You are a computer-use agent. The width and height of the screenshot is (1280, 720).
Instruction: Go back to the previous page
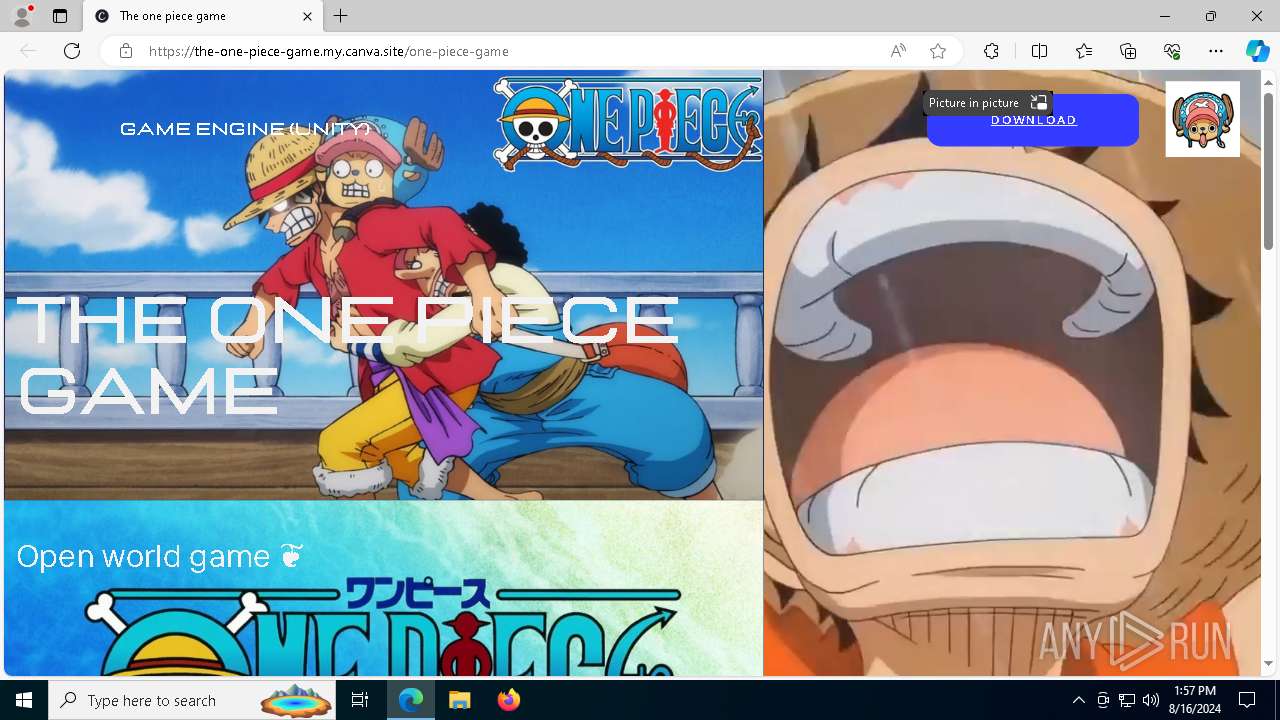(x=28, y=51)
